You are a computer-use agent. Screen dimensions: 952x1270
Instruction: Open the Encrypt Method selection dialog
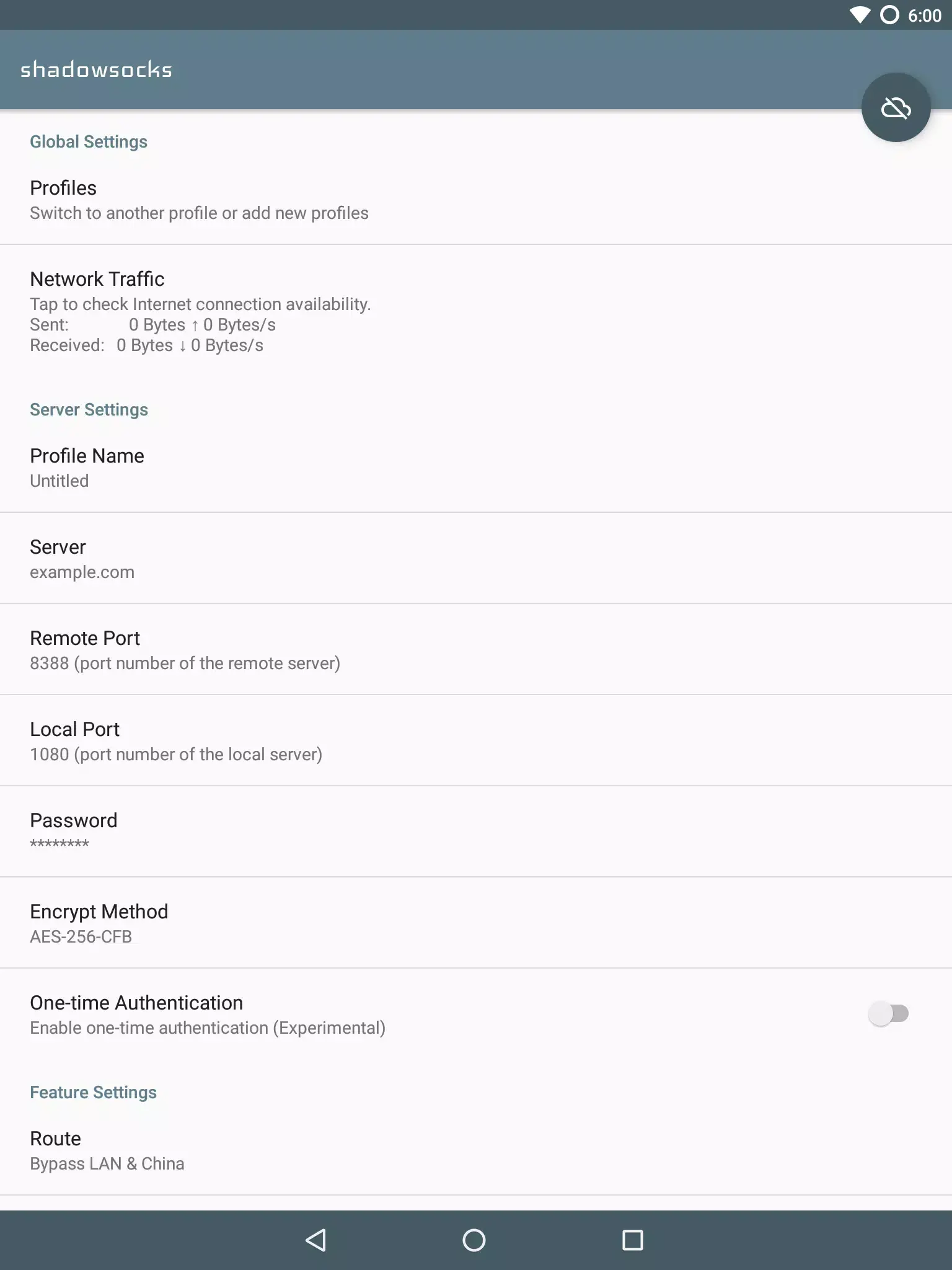click(x=248, y=922)
